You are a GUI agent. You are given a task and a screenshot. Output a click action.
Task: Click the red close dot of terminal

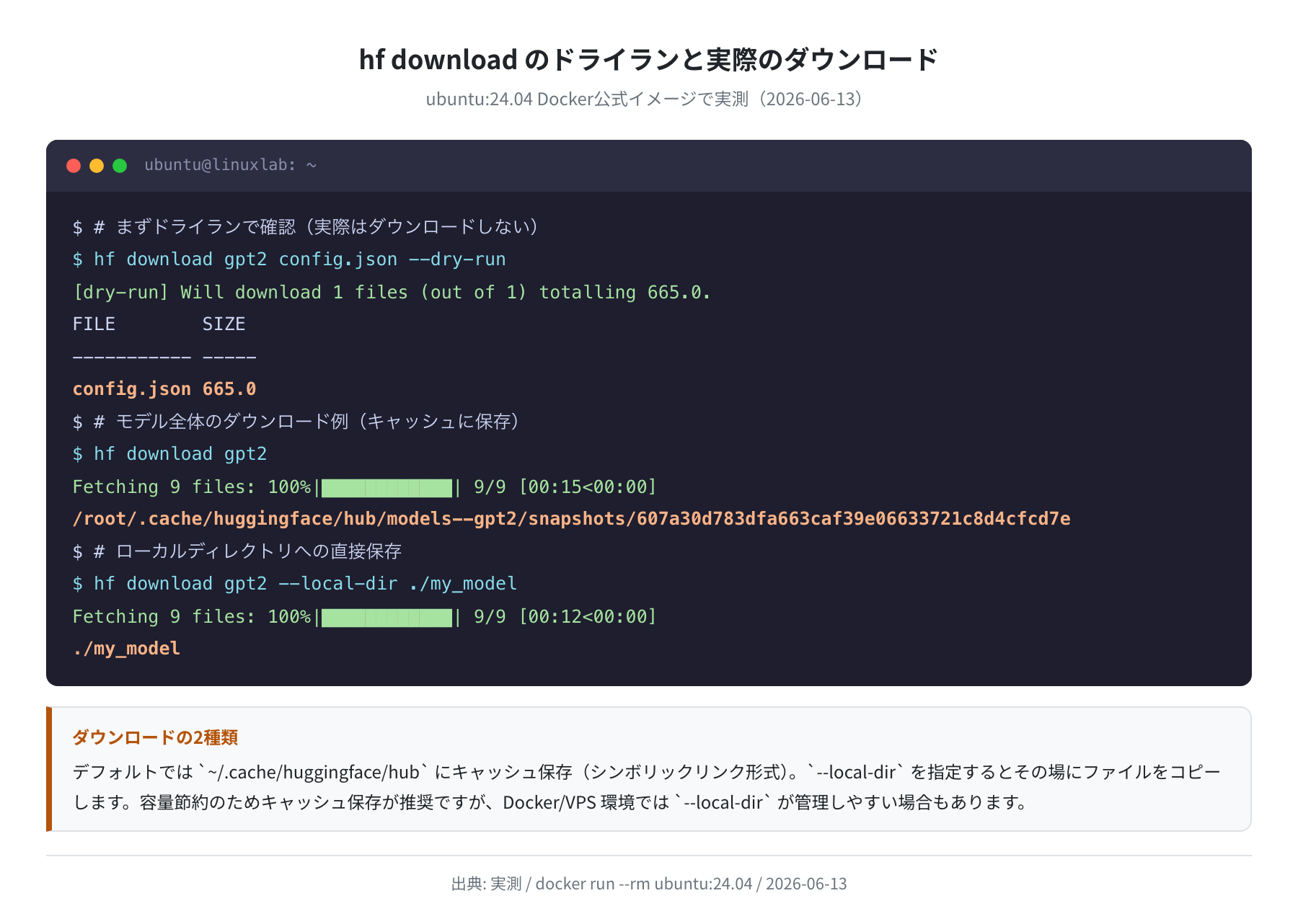pos(74,166)
